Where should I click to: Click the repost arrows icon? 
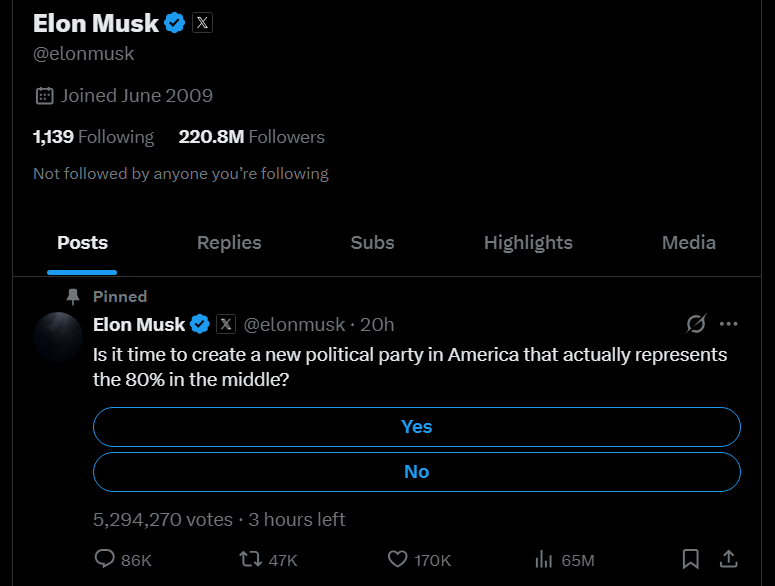click(250, 559)
